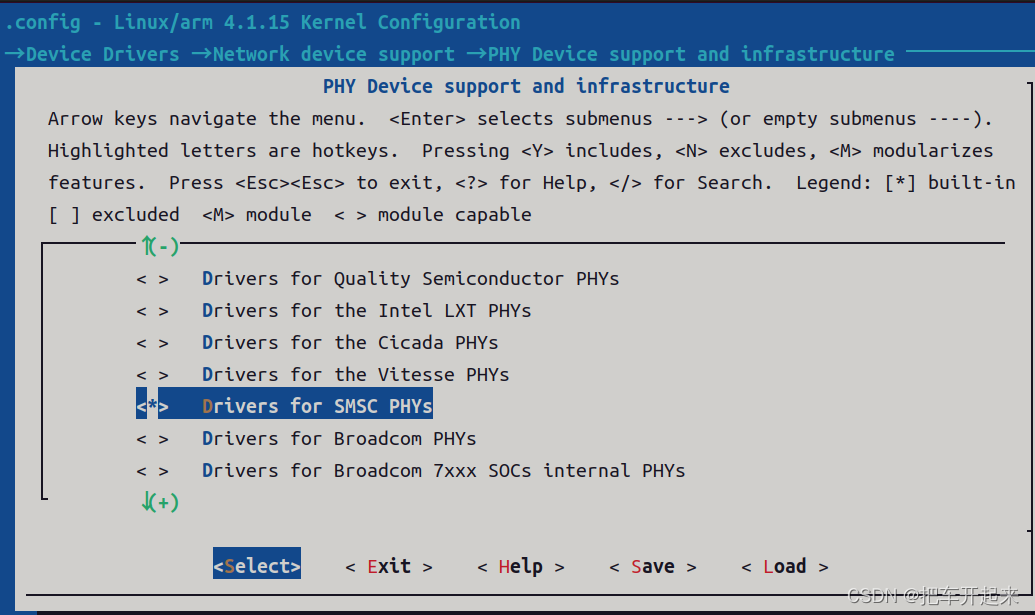Toggle the SMSC PHYs built-in marker
The width and height of the screenshot is (1035, 615).
pyautogui.click(x=152, y=405)
